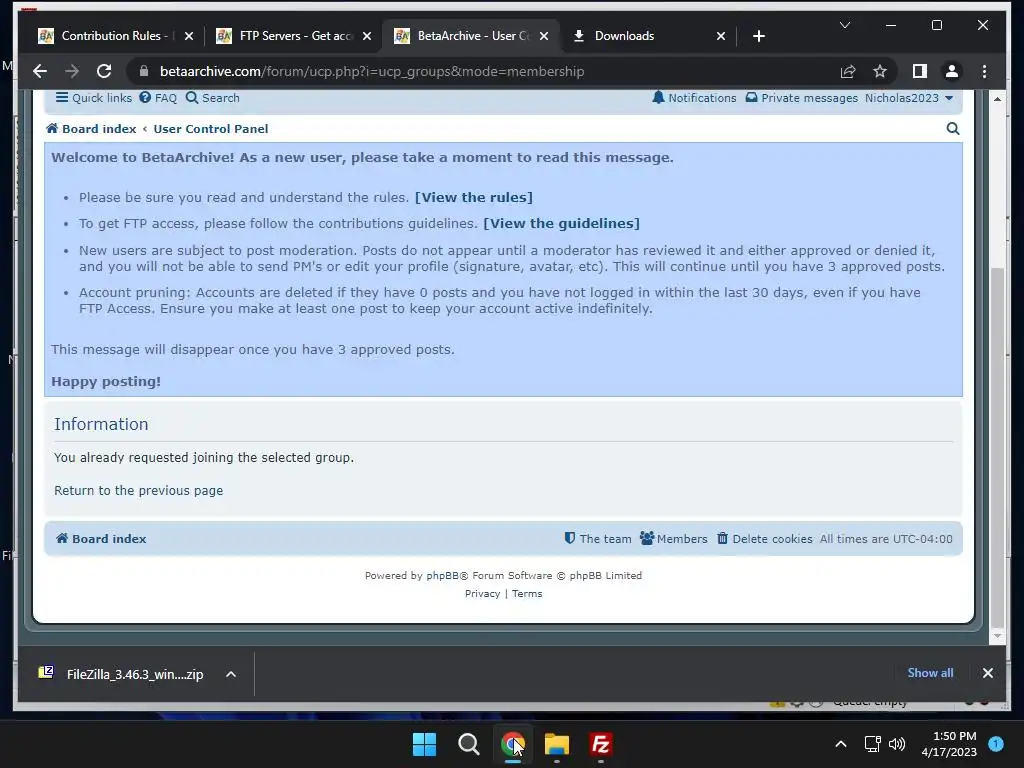Click the address bar URL
Viewport: 1024px width, 768px height.
click(372, 71)
